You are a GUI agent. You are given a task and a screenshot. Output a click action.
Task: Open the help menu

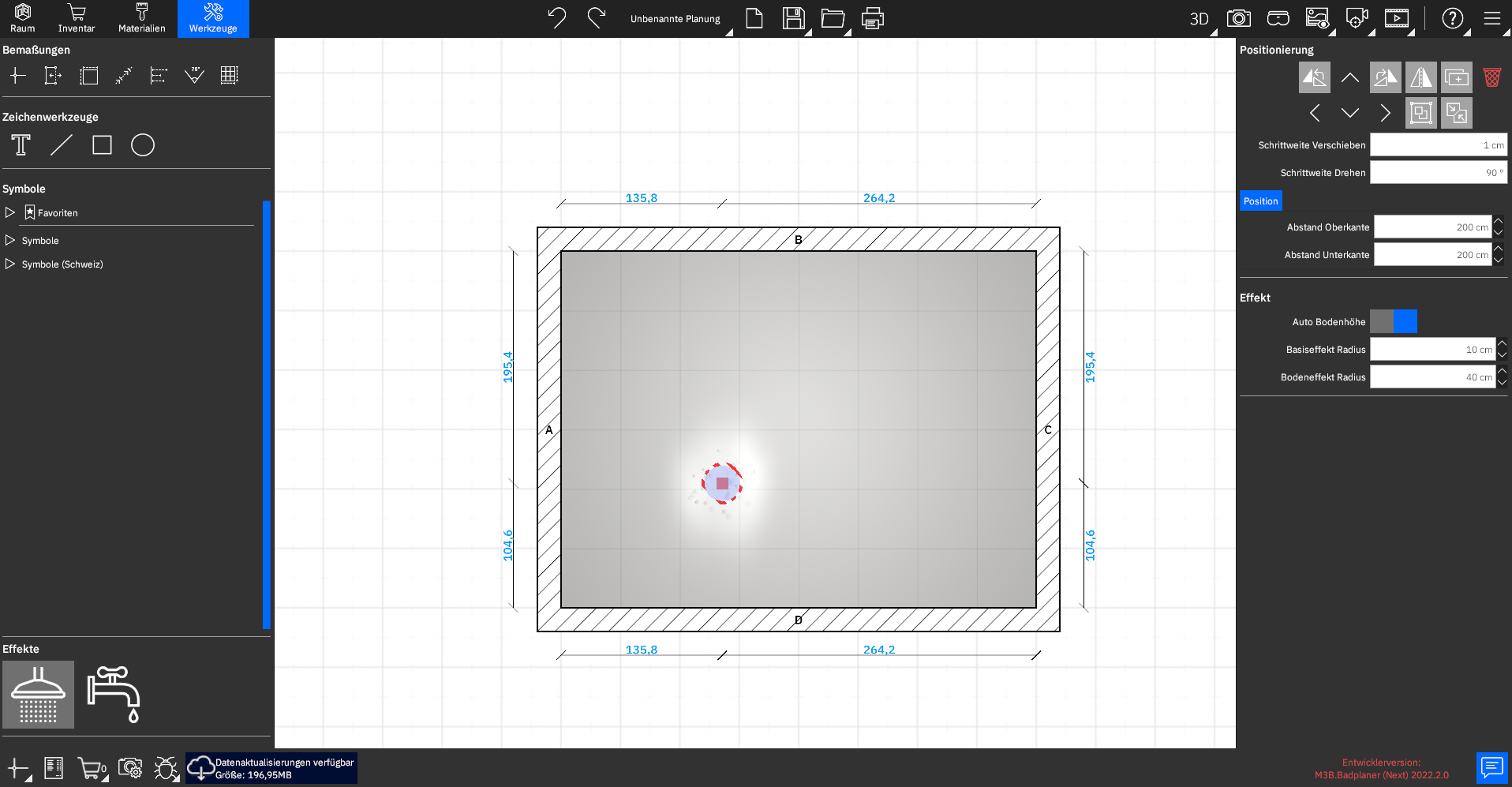click(x=1452, y=18)
